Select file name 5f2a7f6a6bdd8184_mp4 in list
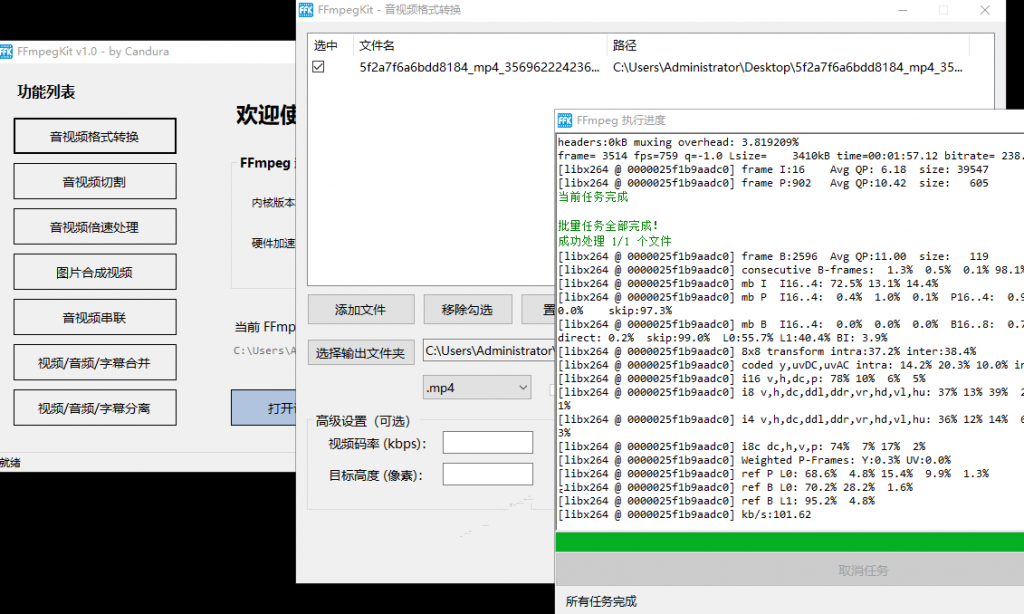The width and height of the screenshot is (1024, 614). click(x=479, y=67)
